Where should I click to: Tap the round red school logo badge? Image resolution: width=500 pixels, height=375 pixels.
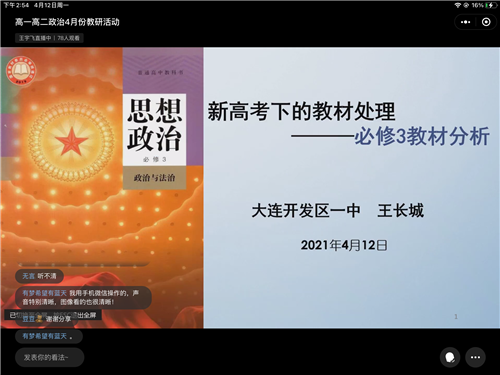21,71
